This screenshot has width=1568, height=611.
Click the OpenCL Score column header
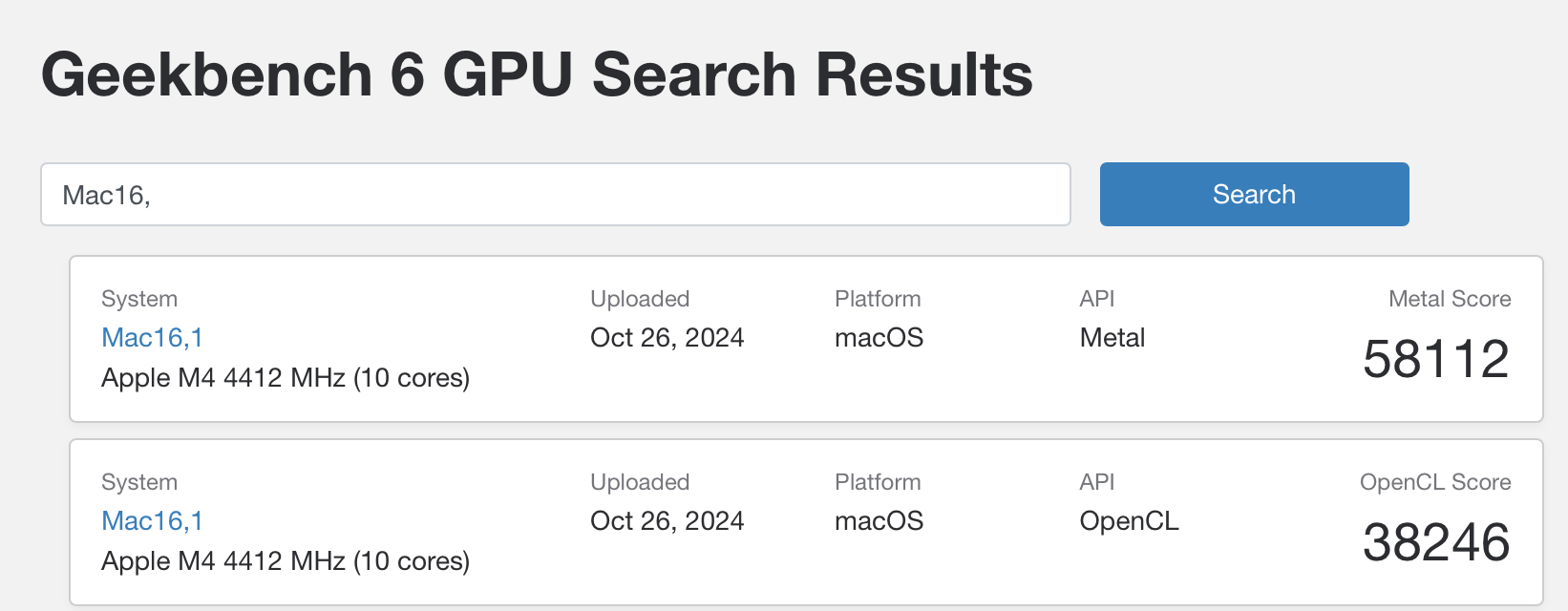click(1436, 481)
